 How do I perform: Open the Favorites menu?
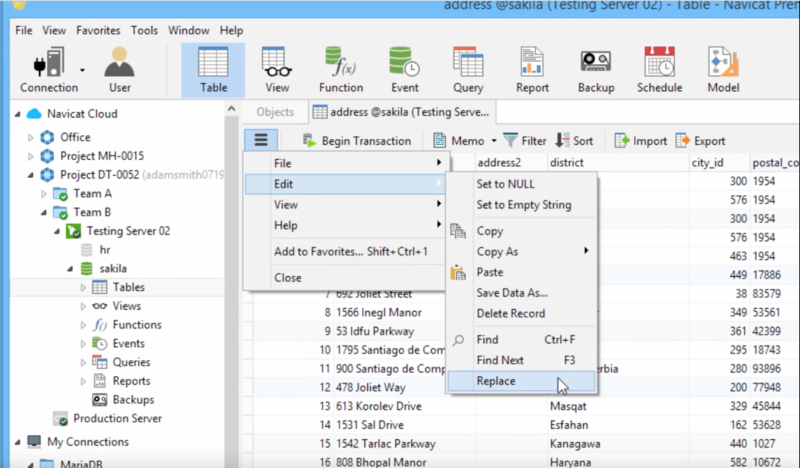(98, 31)
